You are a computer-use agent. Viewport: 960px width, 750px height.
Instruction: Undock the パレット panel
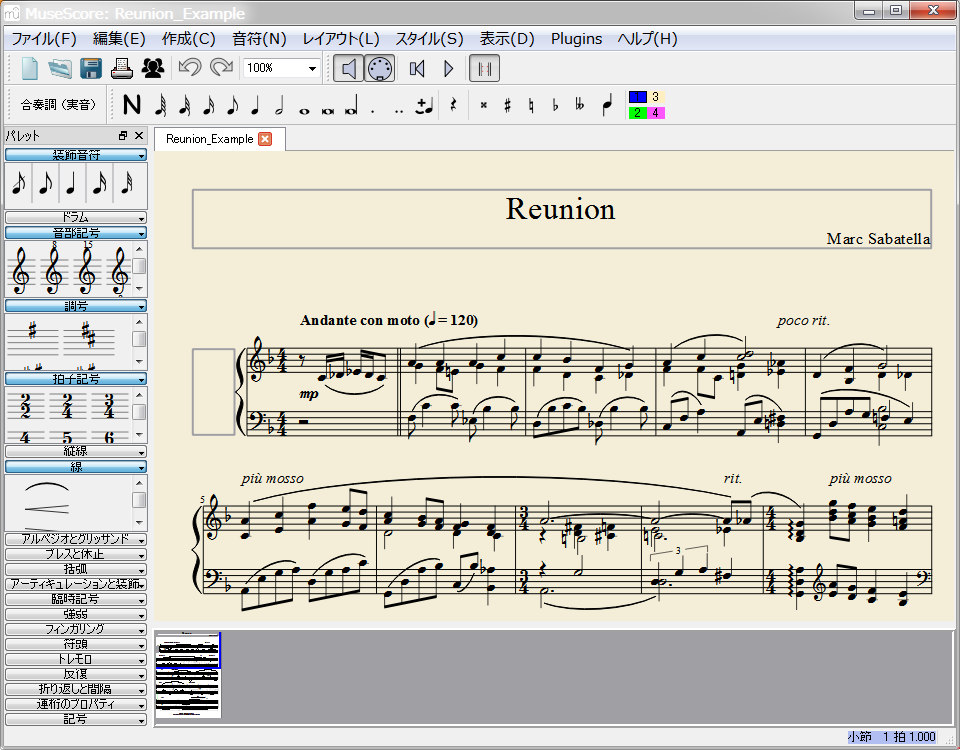(123, 135)
